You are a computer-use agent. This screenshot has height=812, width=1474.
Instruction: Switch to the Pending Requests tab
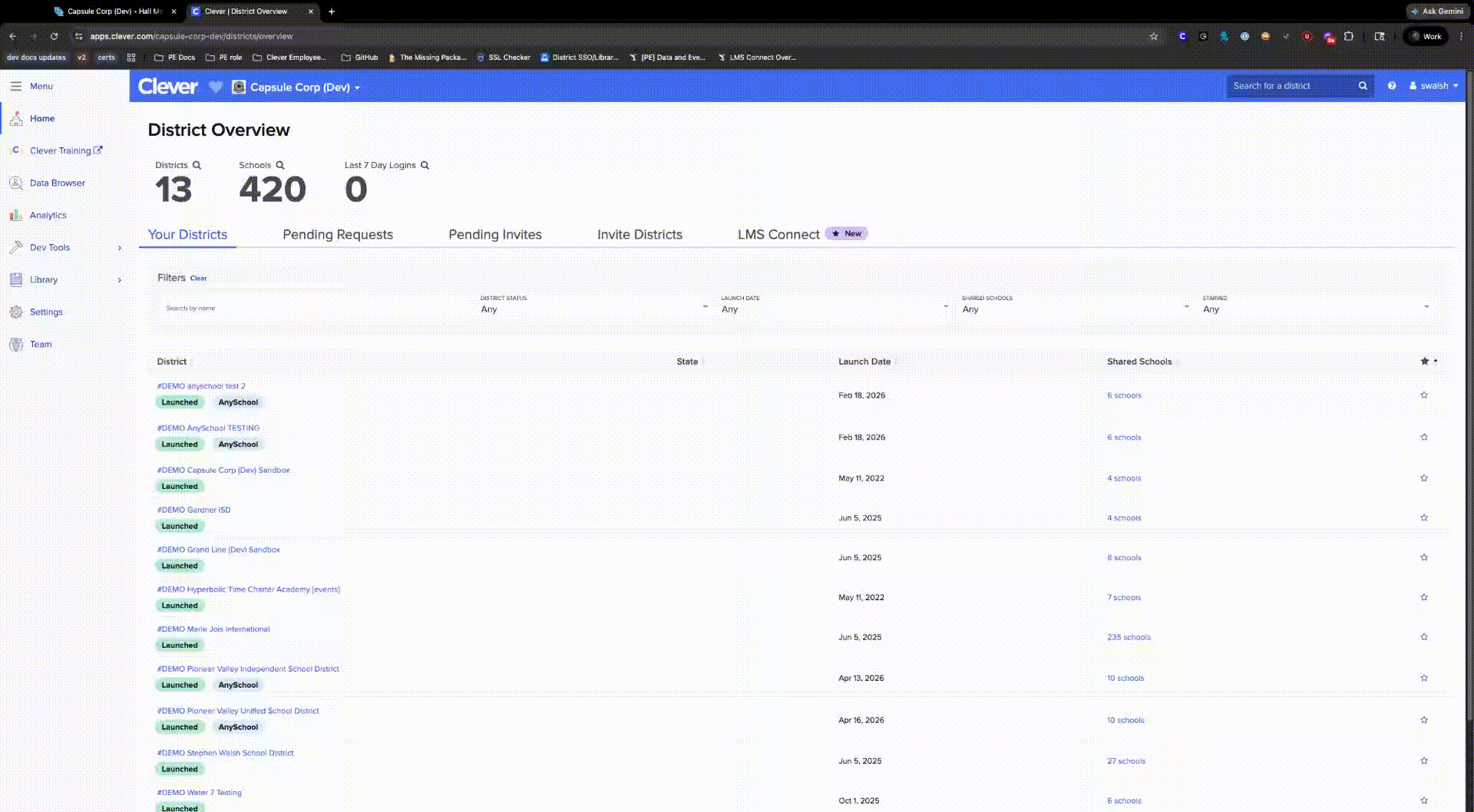337,235
